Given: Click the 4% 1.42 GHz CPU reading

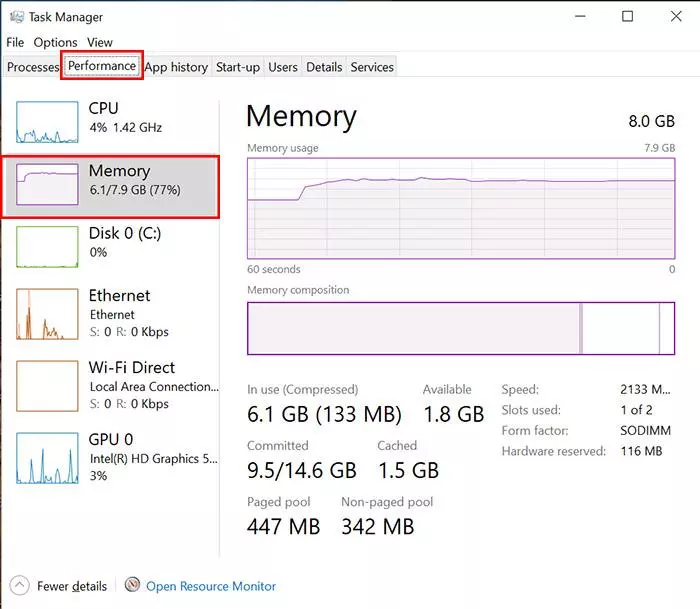Looking at the screenshot, I should pyautogui.click(x=125, y=128).
